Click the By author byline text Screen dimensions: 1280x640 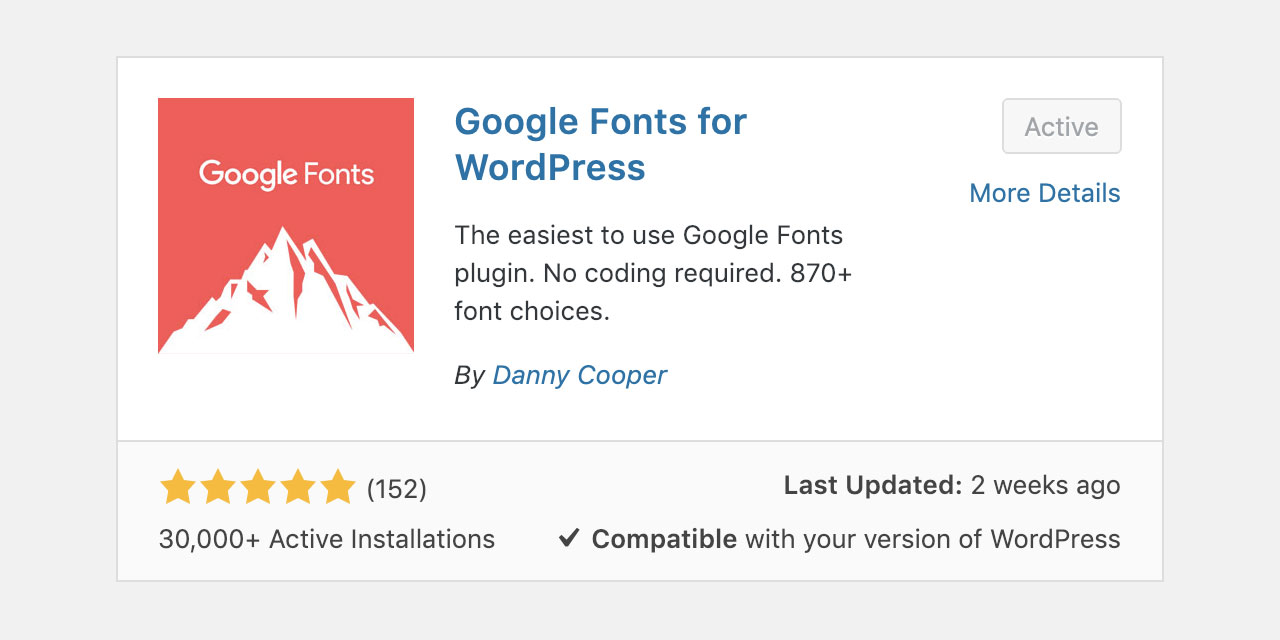point(470,375)
